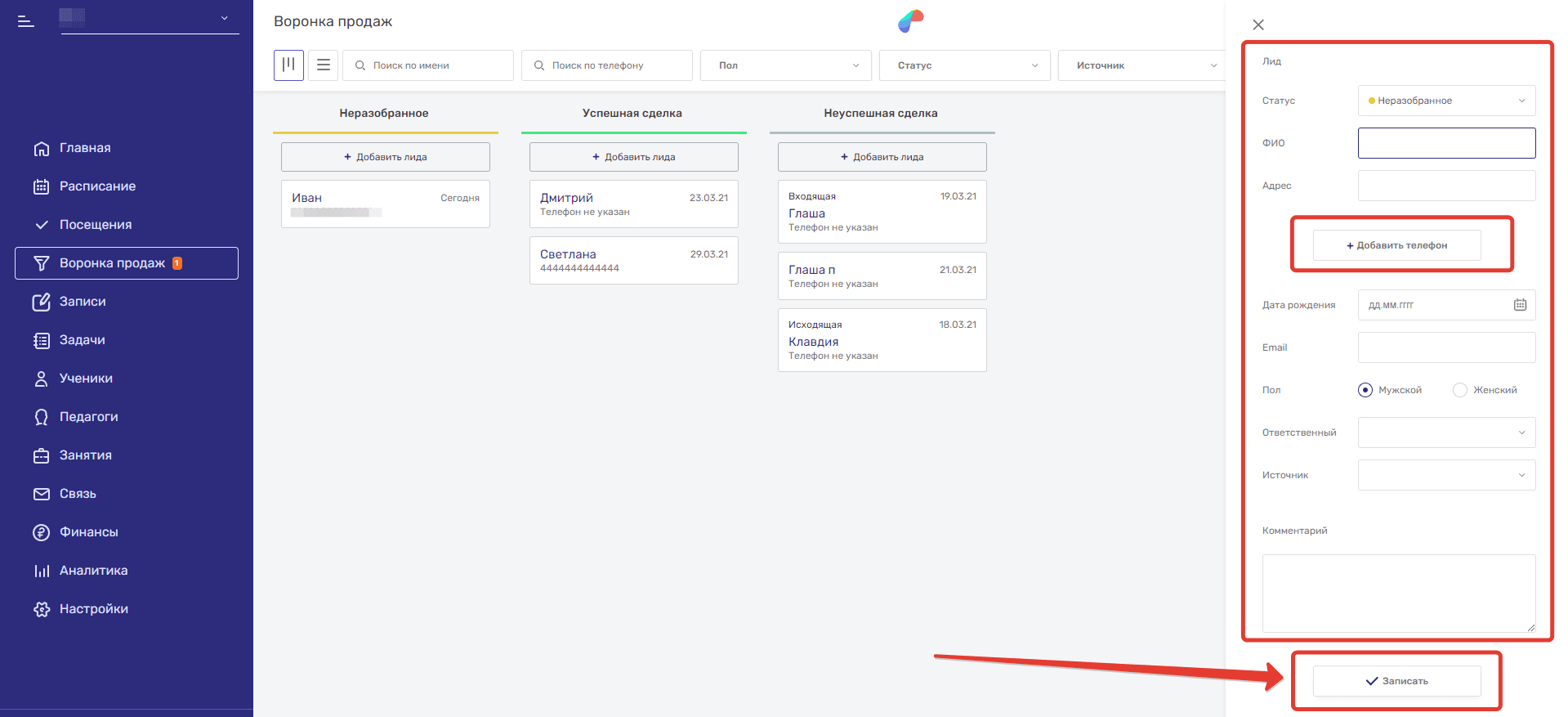This screenshot has width=1568, height=717.
Task: Open the calendar picker for birth date
Action: 1520,305
